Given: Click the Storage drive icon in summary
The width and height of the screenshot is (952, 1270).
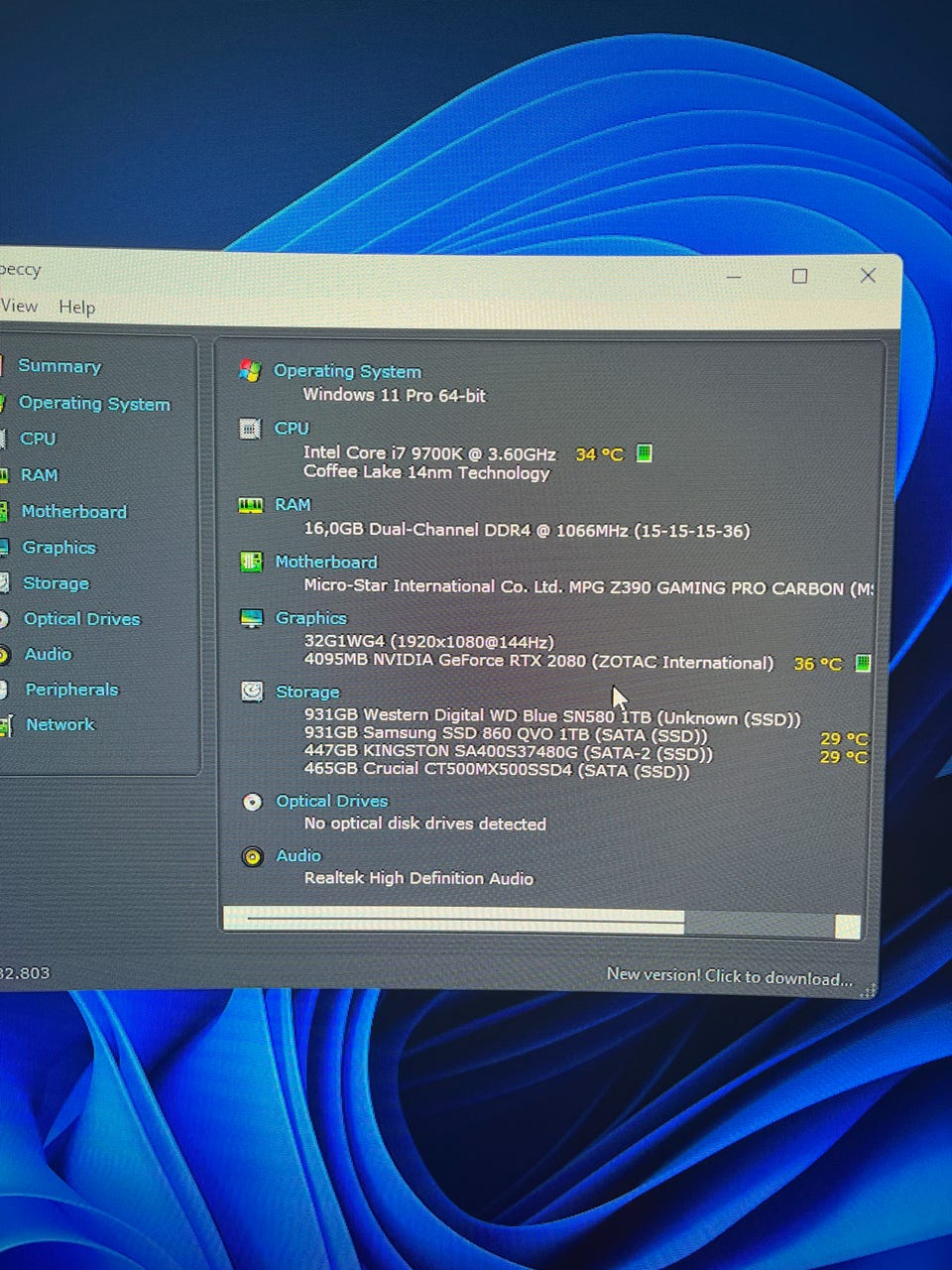Looking at the screenshot, I should click(253, 692).
